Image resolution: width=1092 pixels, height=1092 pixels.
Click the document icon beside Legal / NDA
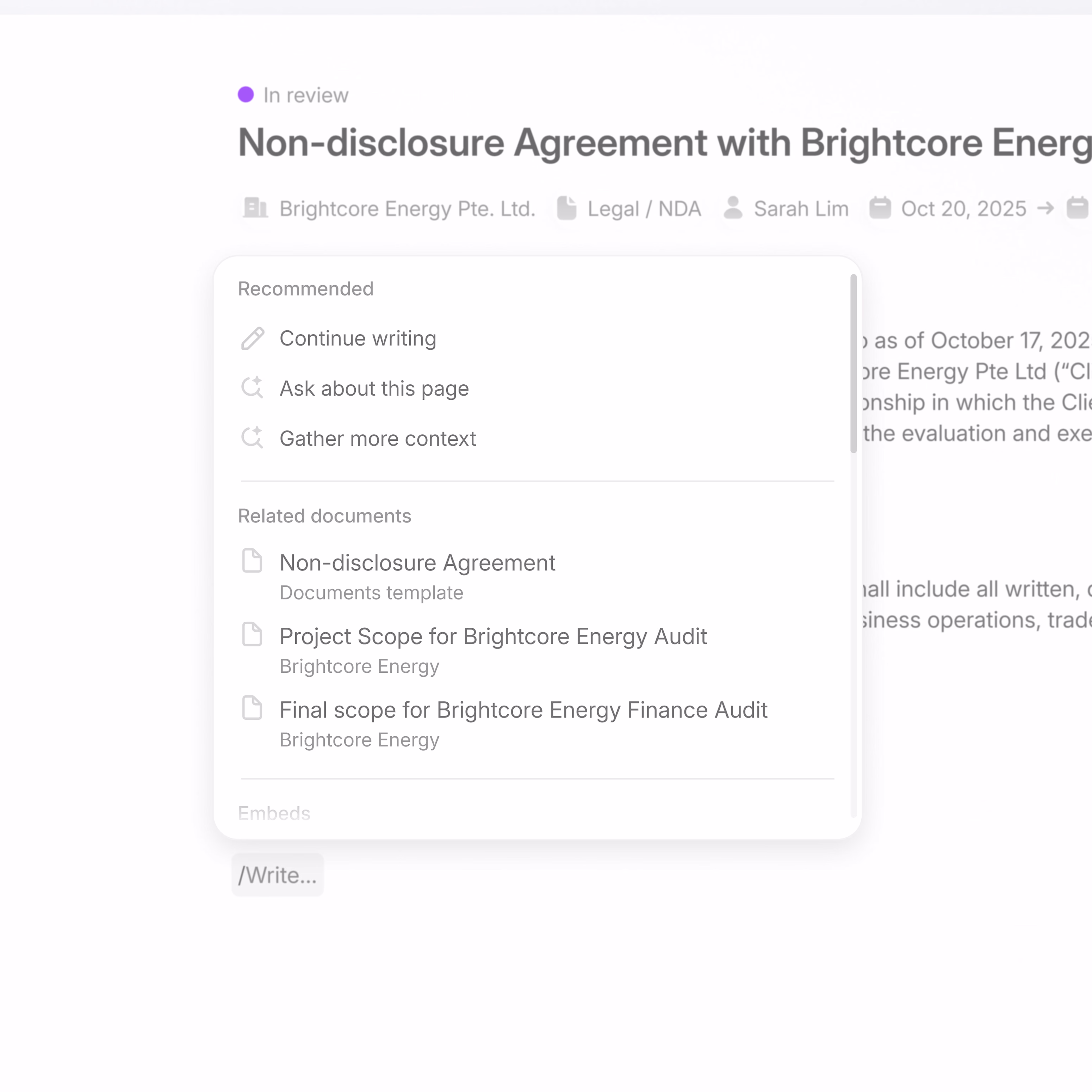pyautogui.click(x=566, y=208)
